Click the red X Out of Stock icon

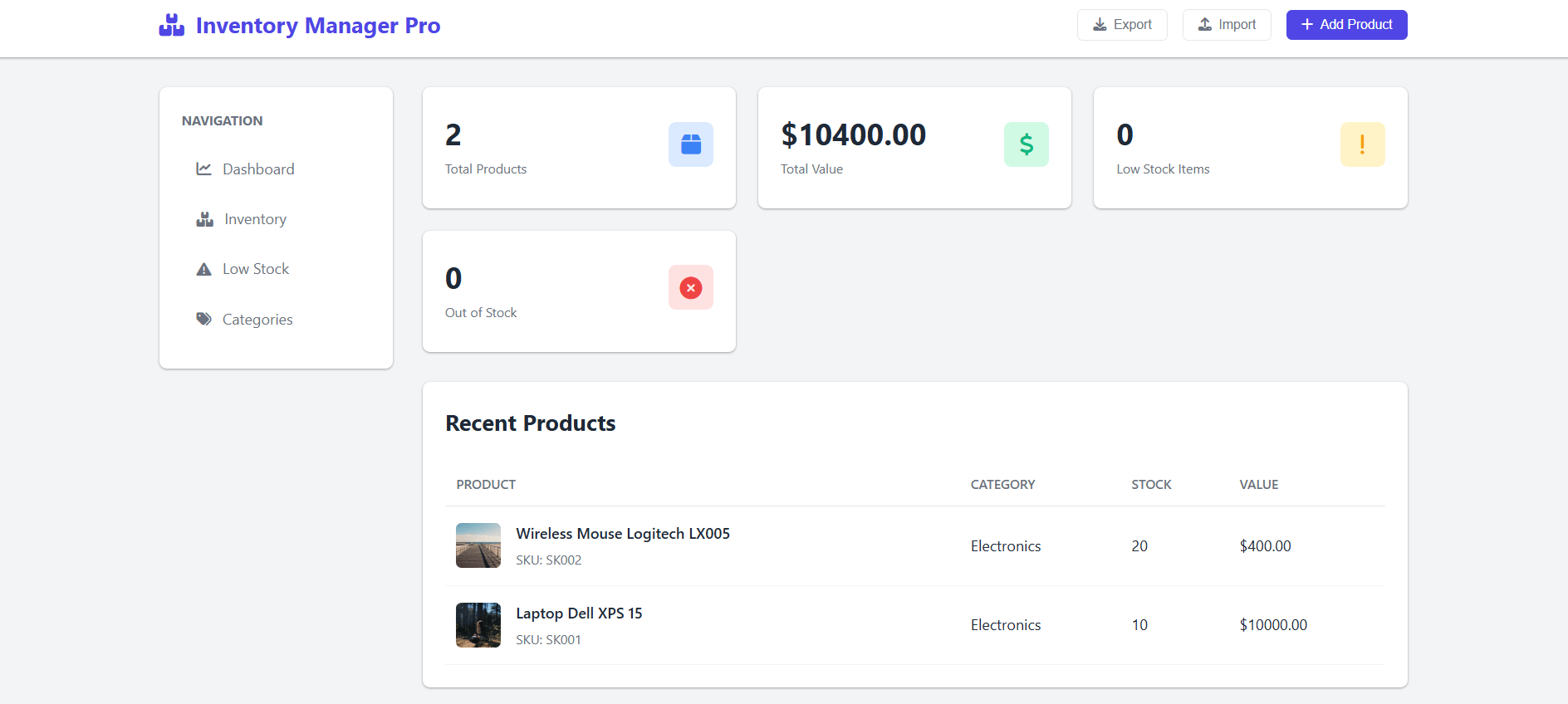pyautogui.click(x=690, y=288)
